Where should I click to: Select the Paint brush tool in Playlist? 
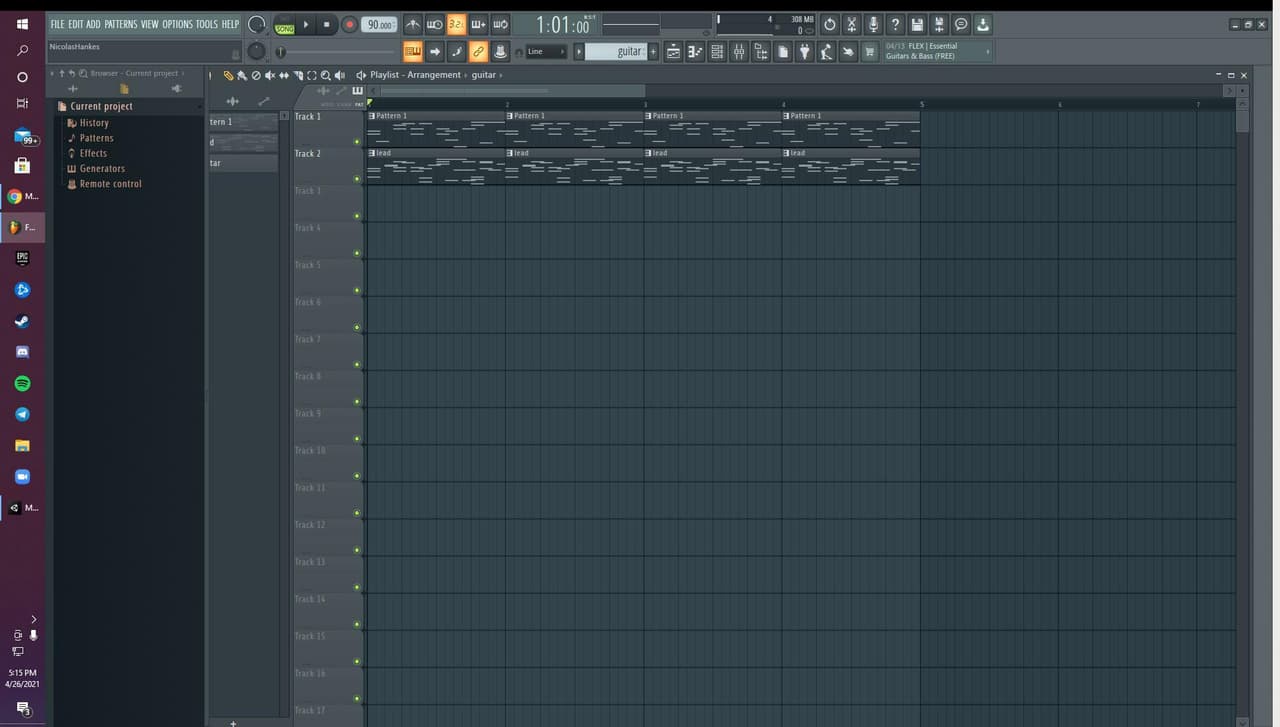[241, 75]
